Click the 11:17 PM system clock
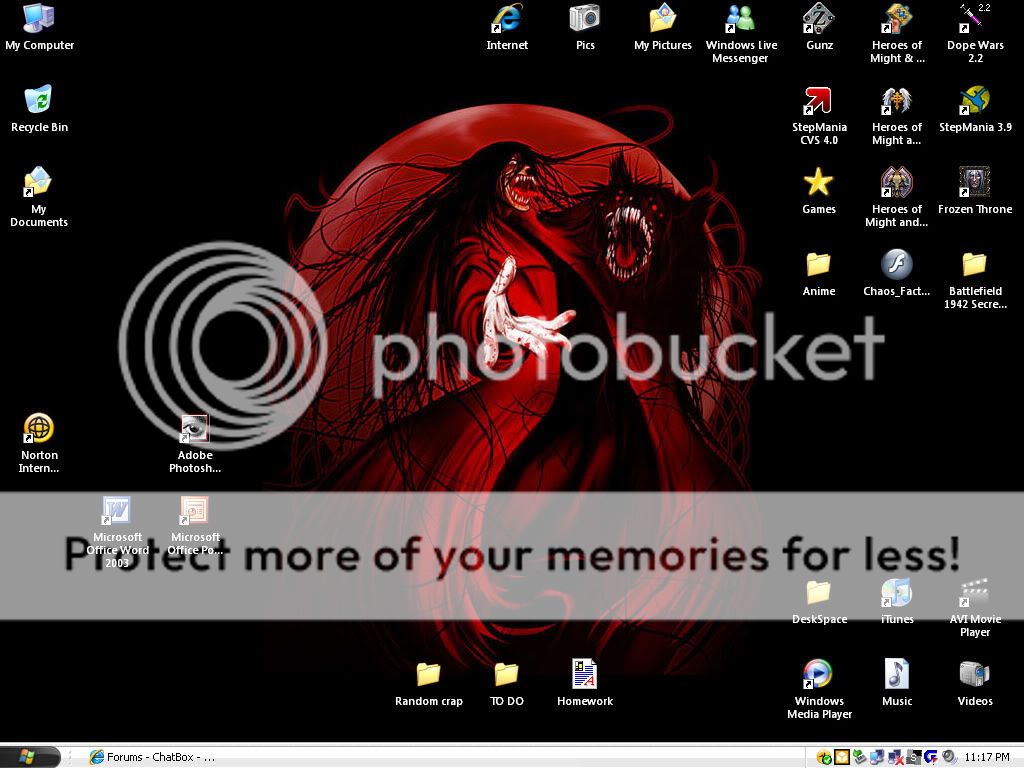The width and height of the screenshot is (1024, 768). [x=987, y=758]
